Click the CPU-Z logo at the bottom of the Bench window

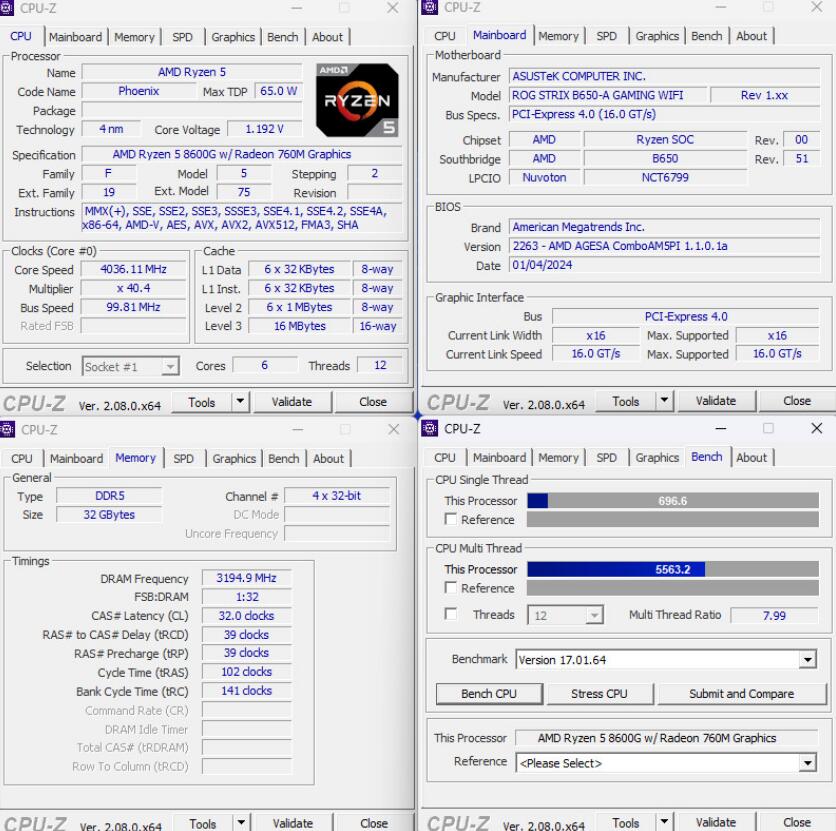coord(461,822)
